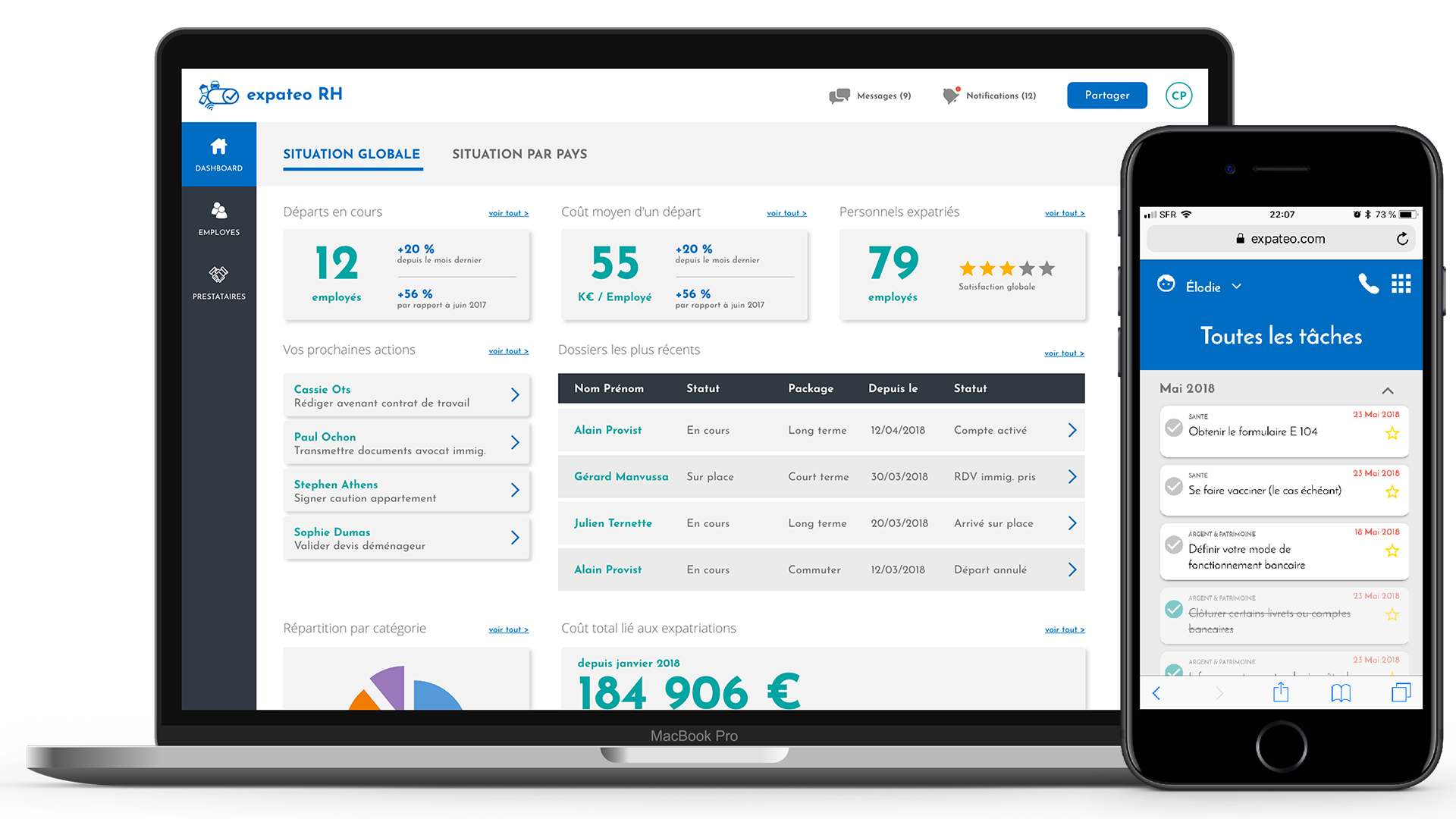Click the phone call icon on mobile
This screenshot has height=819, width=1456.
(x=1362, y=283)
